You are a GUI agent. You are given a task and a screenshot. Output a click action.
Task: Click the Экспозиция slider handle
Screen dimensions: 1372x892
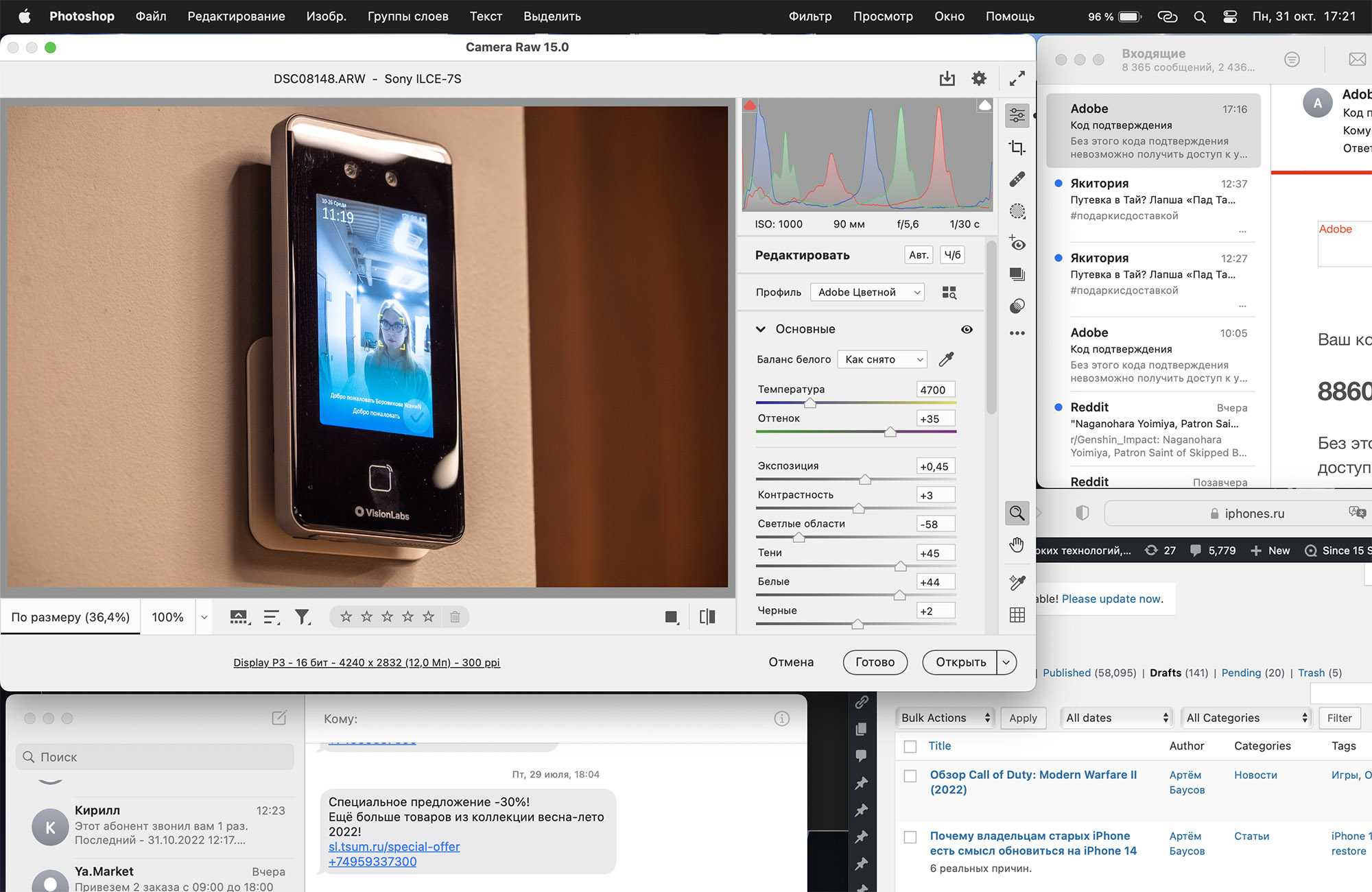[865, 480]
